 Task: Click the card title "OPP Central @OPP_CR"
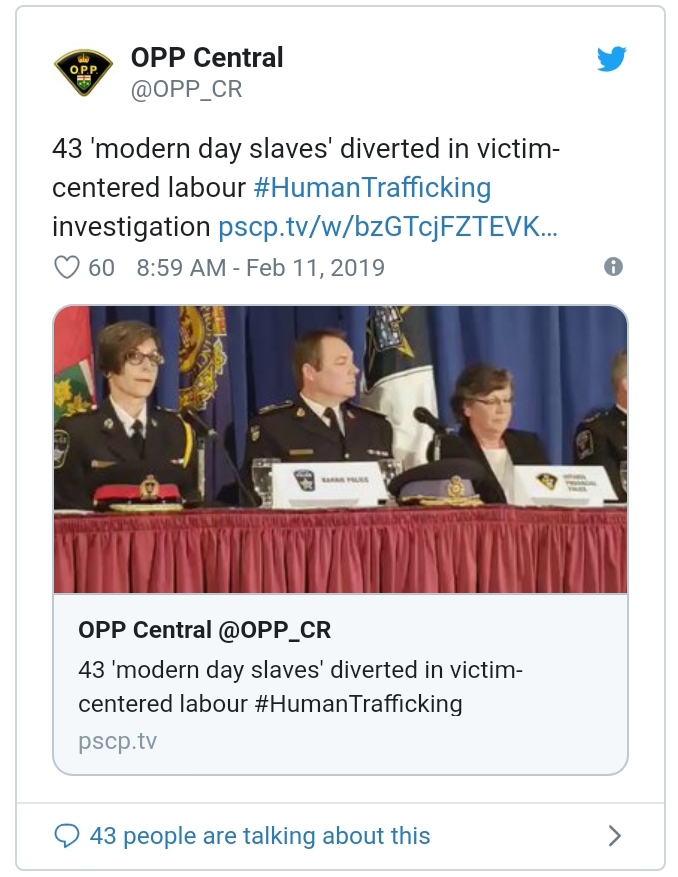[204, 630]
